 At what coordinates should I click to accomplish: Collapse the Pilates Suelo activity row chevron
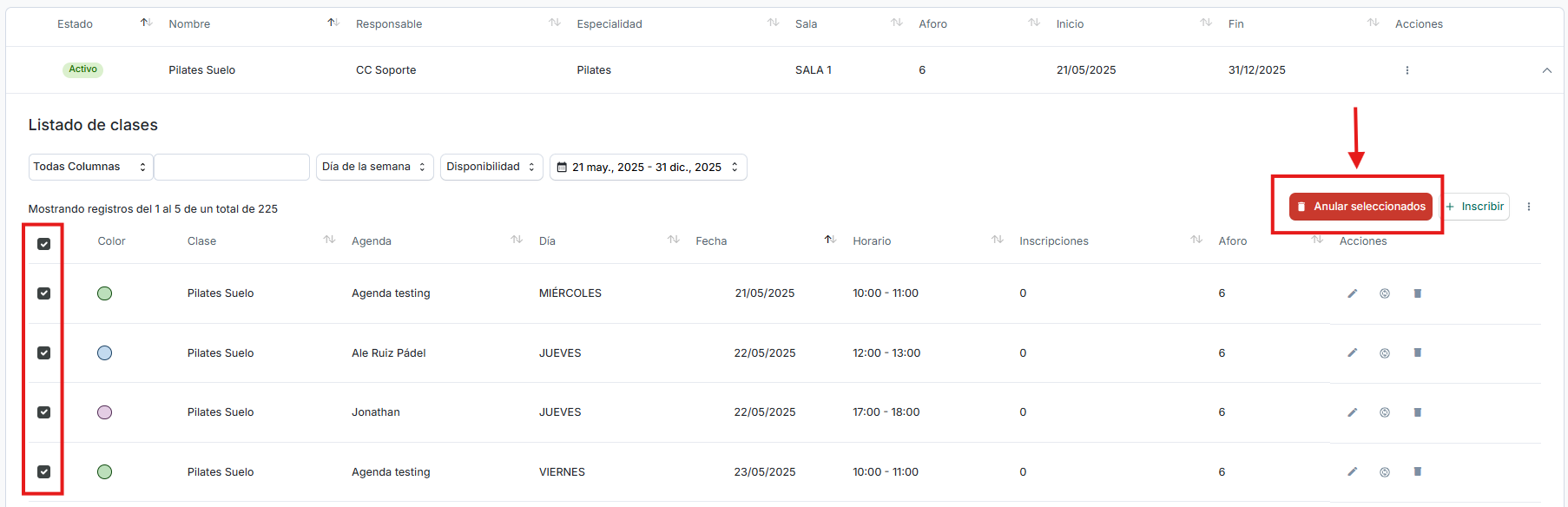tap(1546, 70)
